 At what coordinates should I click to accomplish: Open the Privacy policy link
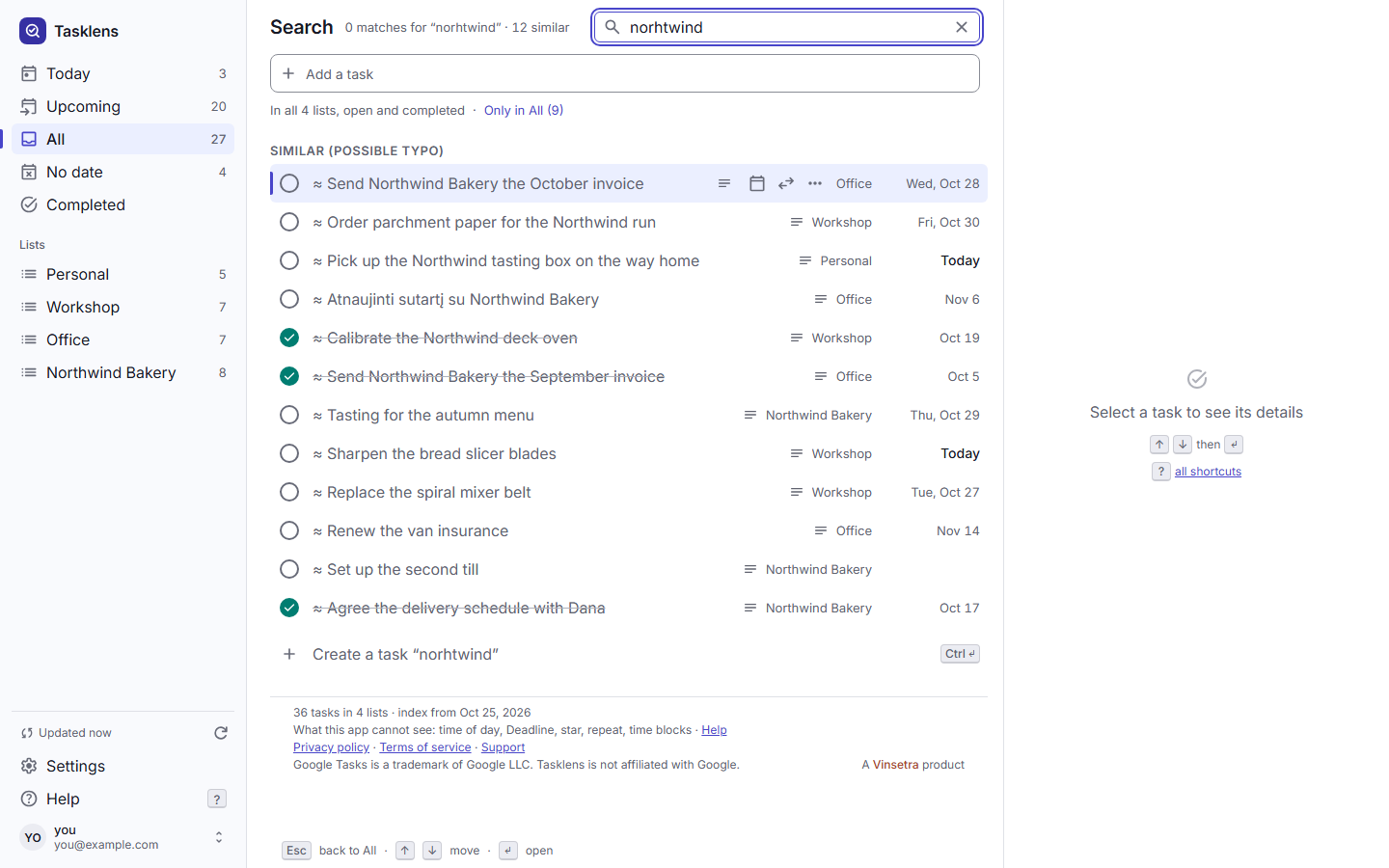[x=331, y=747]
